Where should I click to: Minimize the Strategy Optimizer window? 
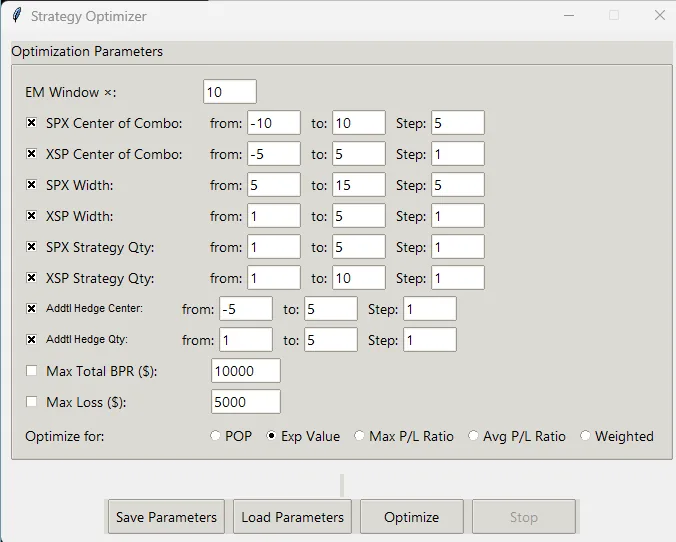[x=569, y=16]
